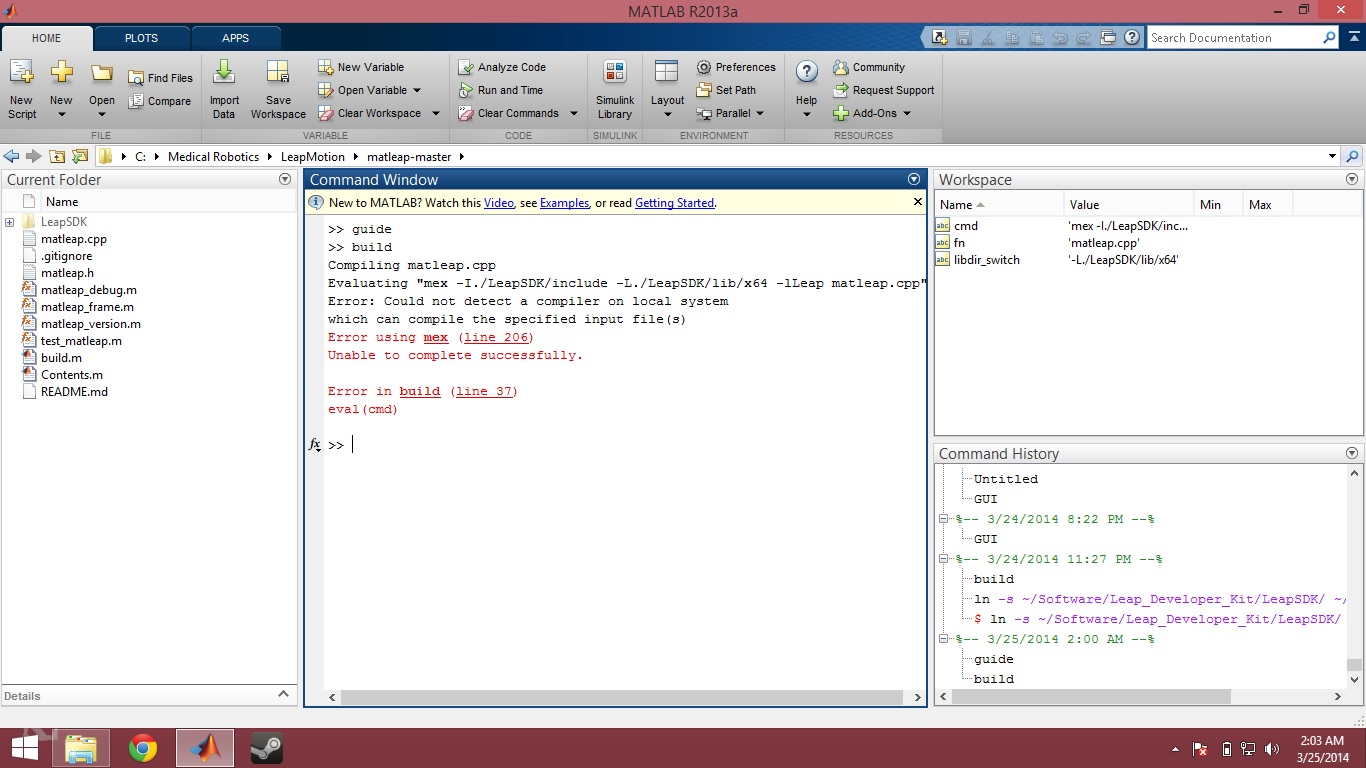This screenshot has width=1366, height=768.
Task: Open the Getting Started link
Action: point(674,203)
